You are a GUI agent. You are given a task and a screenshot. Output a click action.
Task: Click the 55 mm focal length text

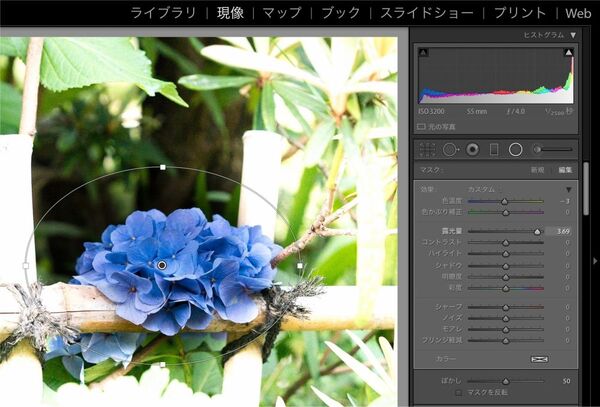tap(477, 112)
